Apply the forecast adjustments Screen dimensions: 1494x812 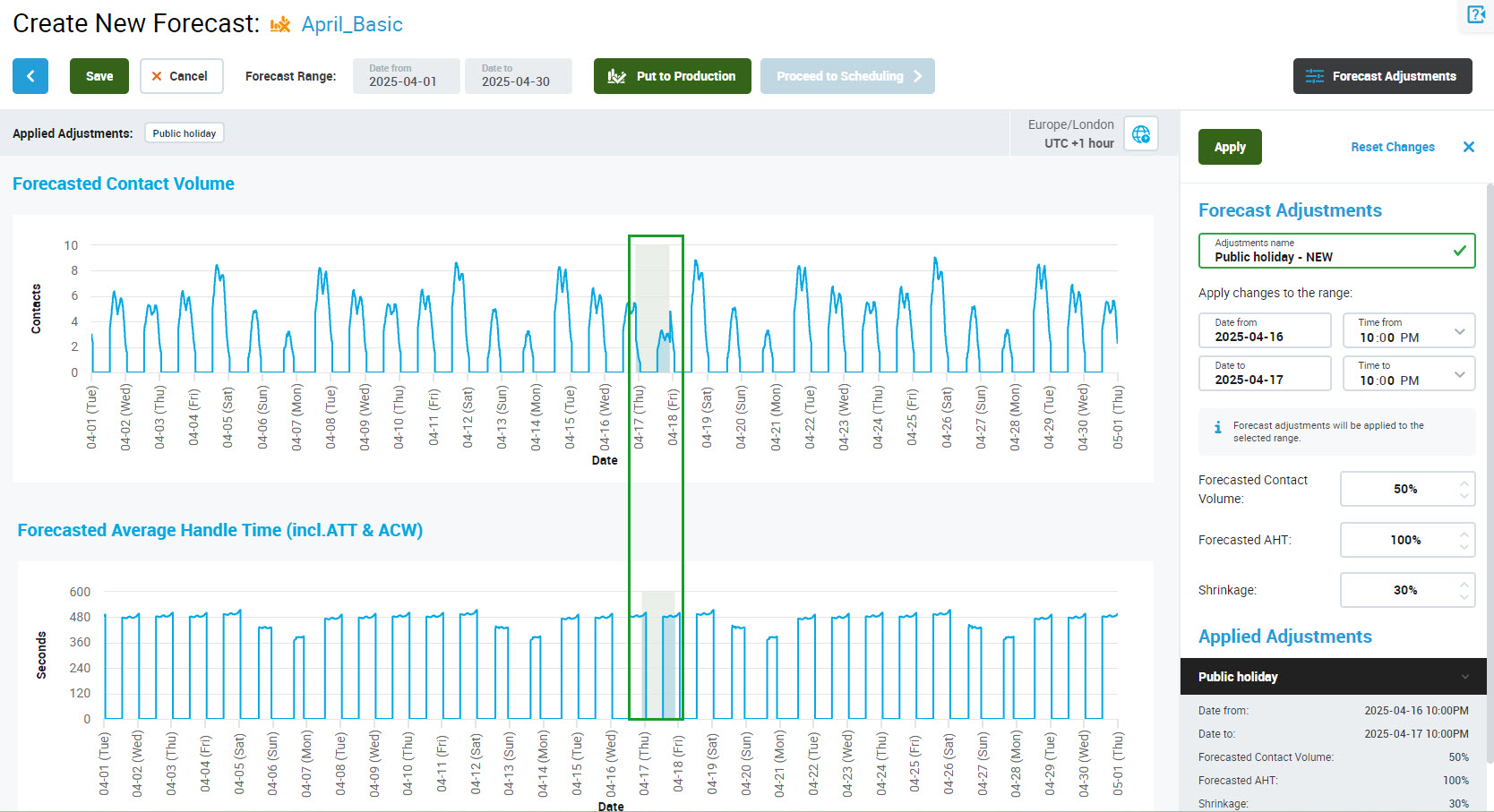(1229, 147)
